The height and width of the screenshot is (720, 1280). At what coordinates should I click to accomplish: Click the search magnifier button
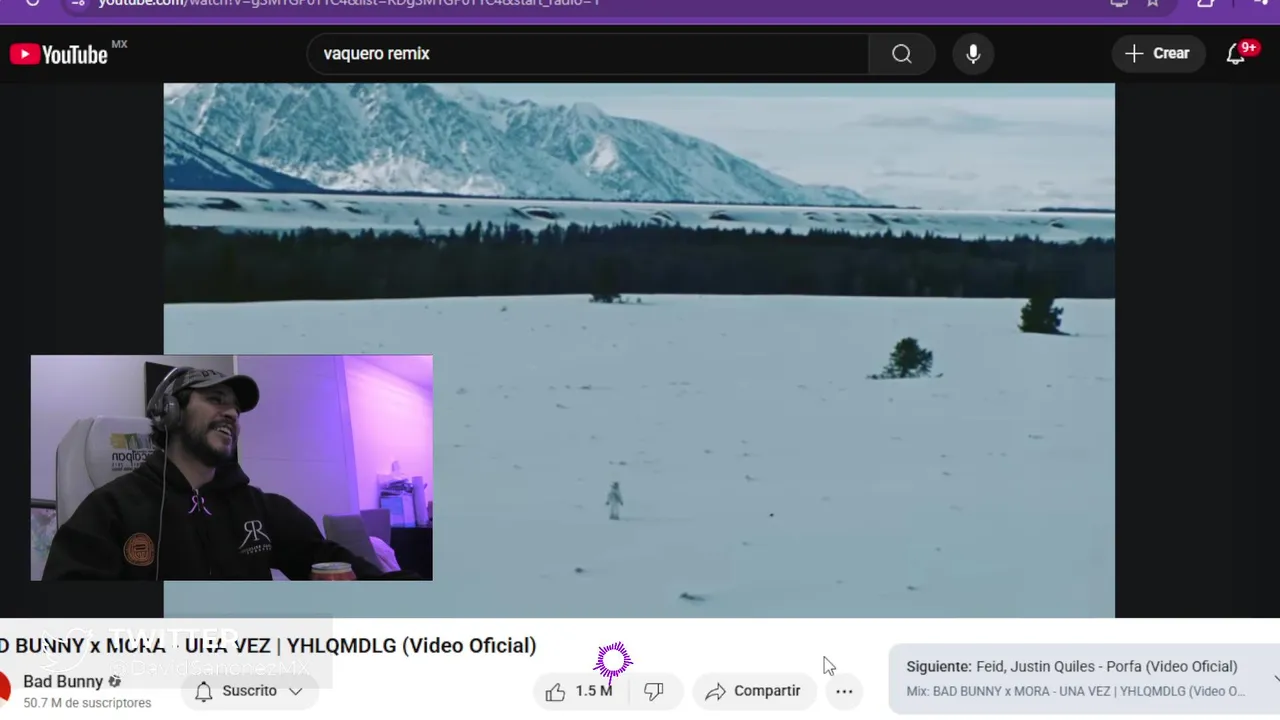pyautogui.click(x=902, y=54)
